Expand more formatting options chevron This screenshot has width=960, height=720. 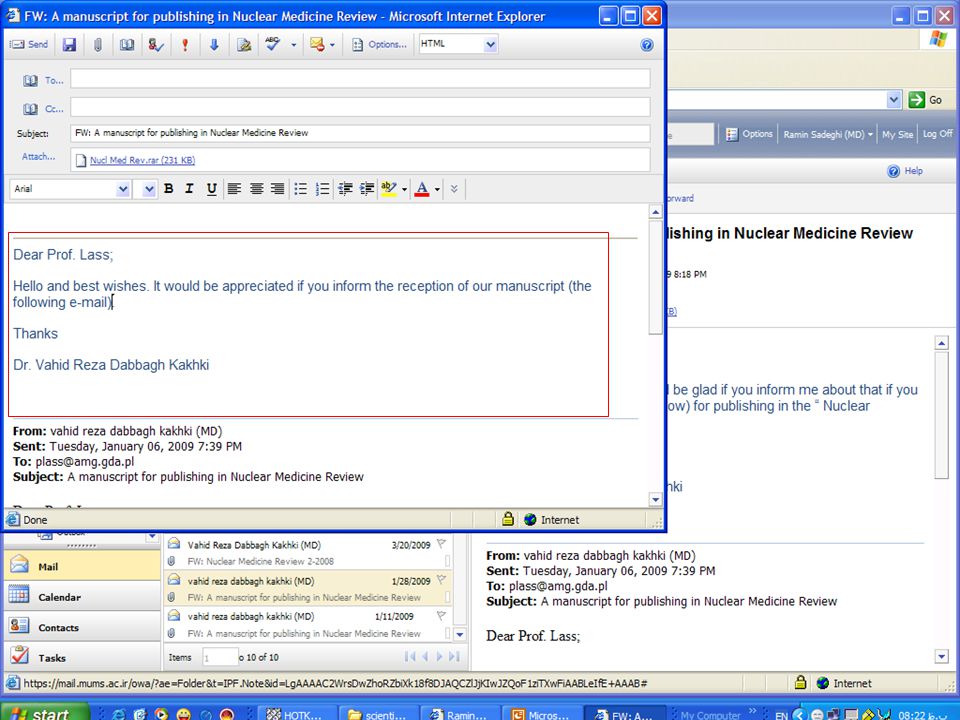tap(454, 189)
